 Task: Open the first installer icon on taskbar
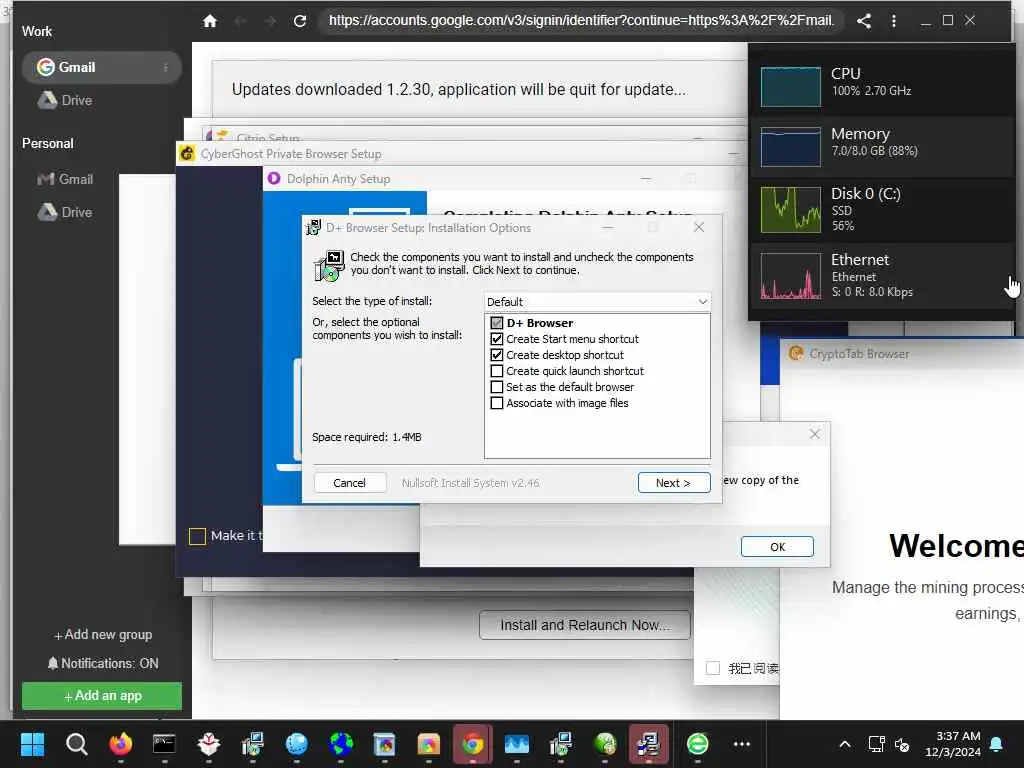(x=253, y=744)
